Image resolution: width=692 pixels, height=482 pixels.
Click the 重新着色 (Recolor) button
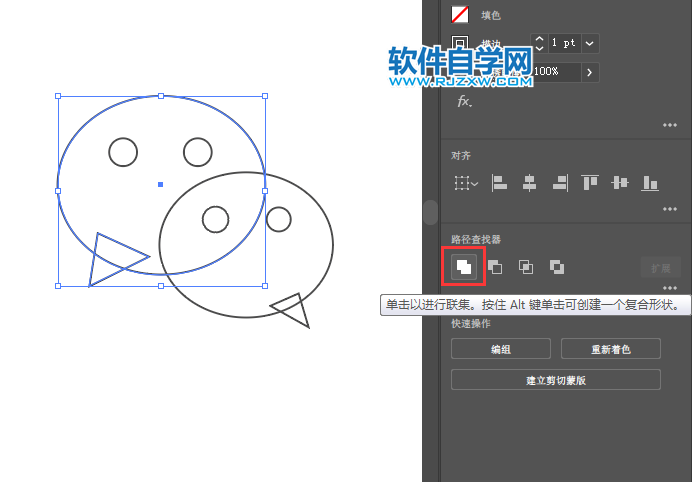(x=611, y=349)
